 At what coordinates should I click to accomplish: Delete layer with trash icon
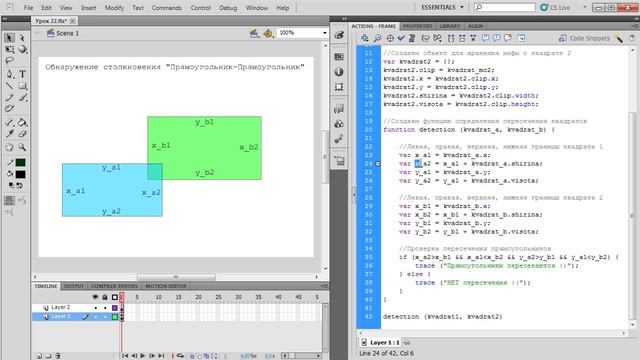pyautogui.click(x=58, y=356)
